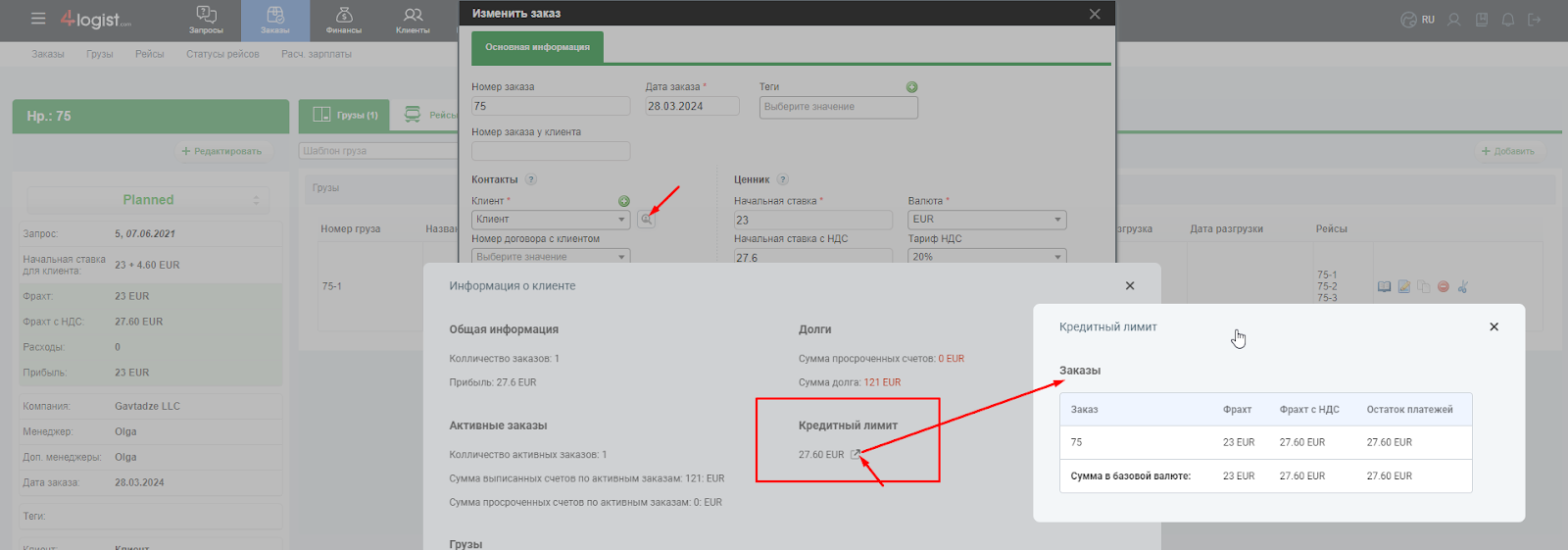Click the help icon next to Контакты

click(x=531, y=179)
